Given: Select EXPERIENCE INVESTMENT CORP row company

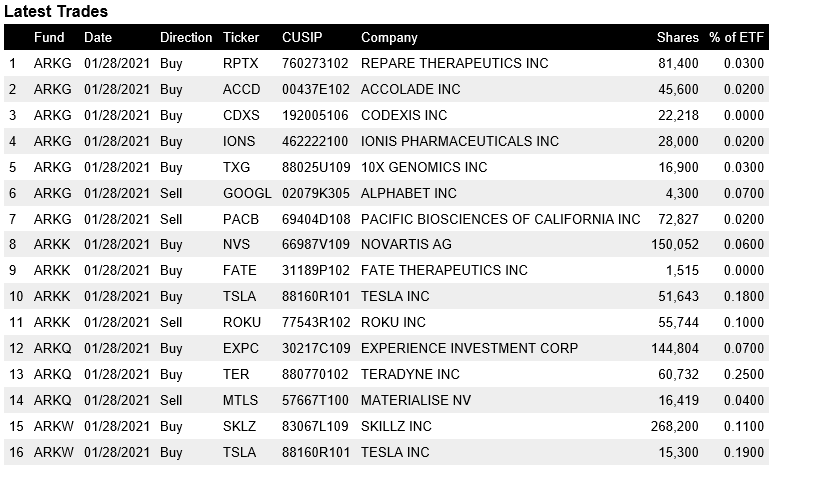Looking at the screenshot, I should (469, 348).
